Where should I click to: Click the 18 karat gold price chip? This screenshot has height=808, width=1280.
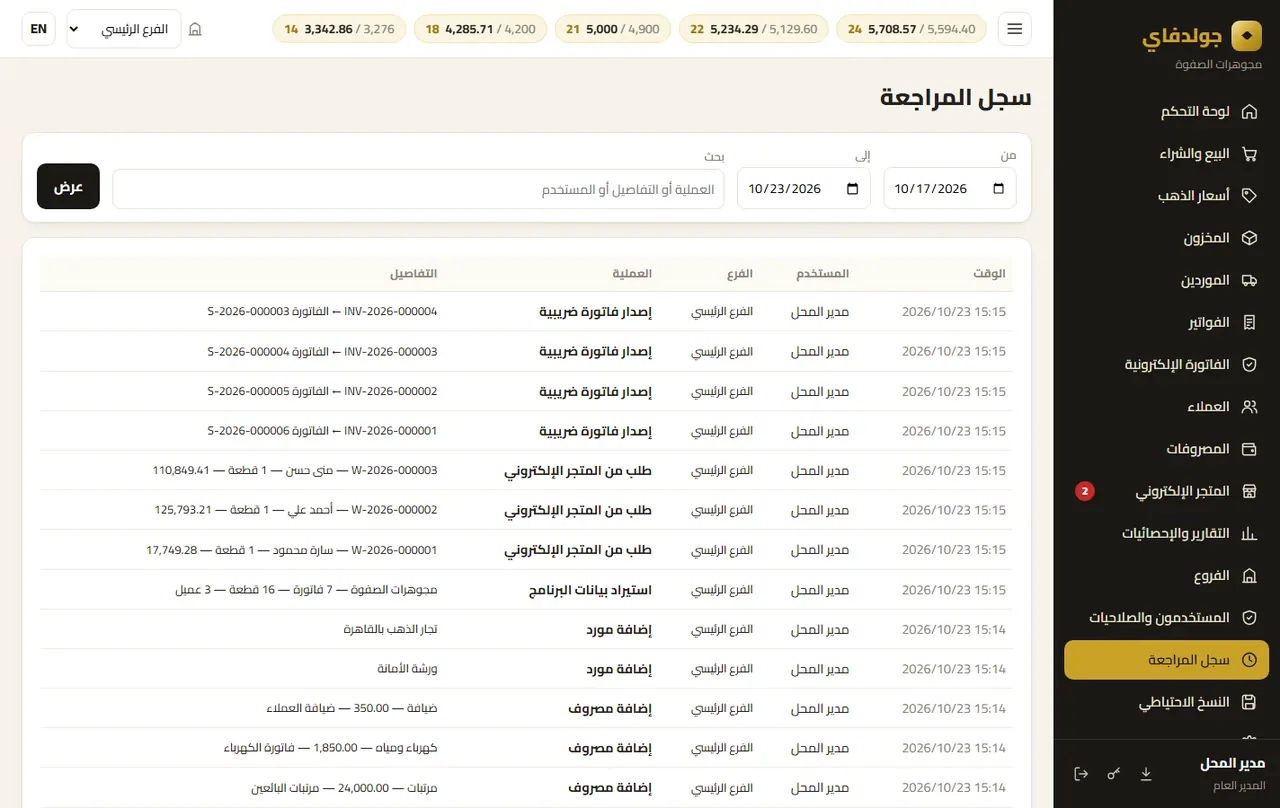click(480, 29)
